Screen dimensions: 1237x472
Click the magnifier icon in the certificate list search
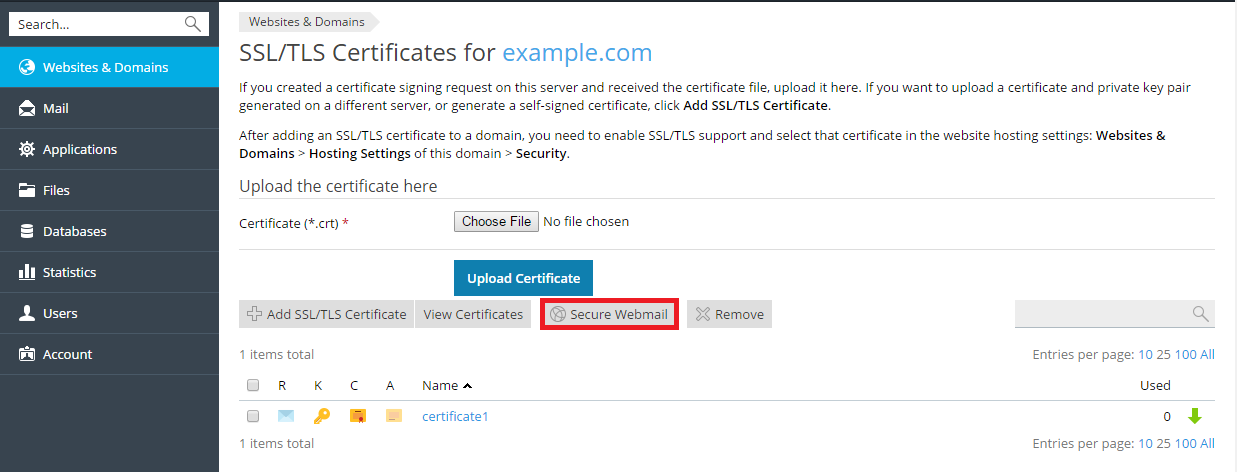pyautogui.click(x=1200, y=314)
